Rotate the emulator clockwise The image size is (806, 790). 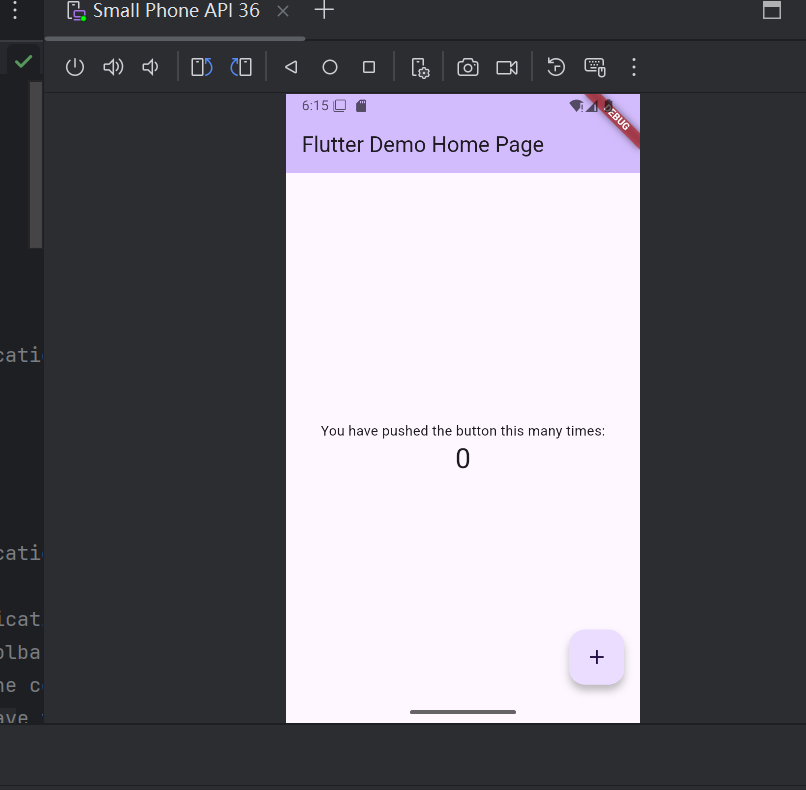[241, 67]
